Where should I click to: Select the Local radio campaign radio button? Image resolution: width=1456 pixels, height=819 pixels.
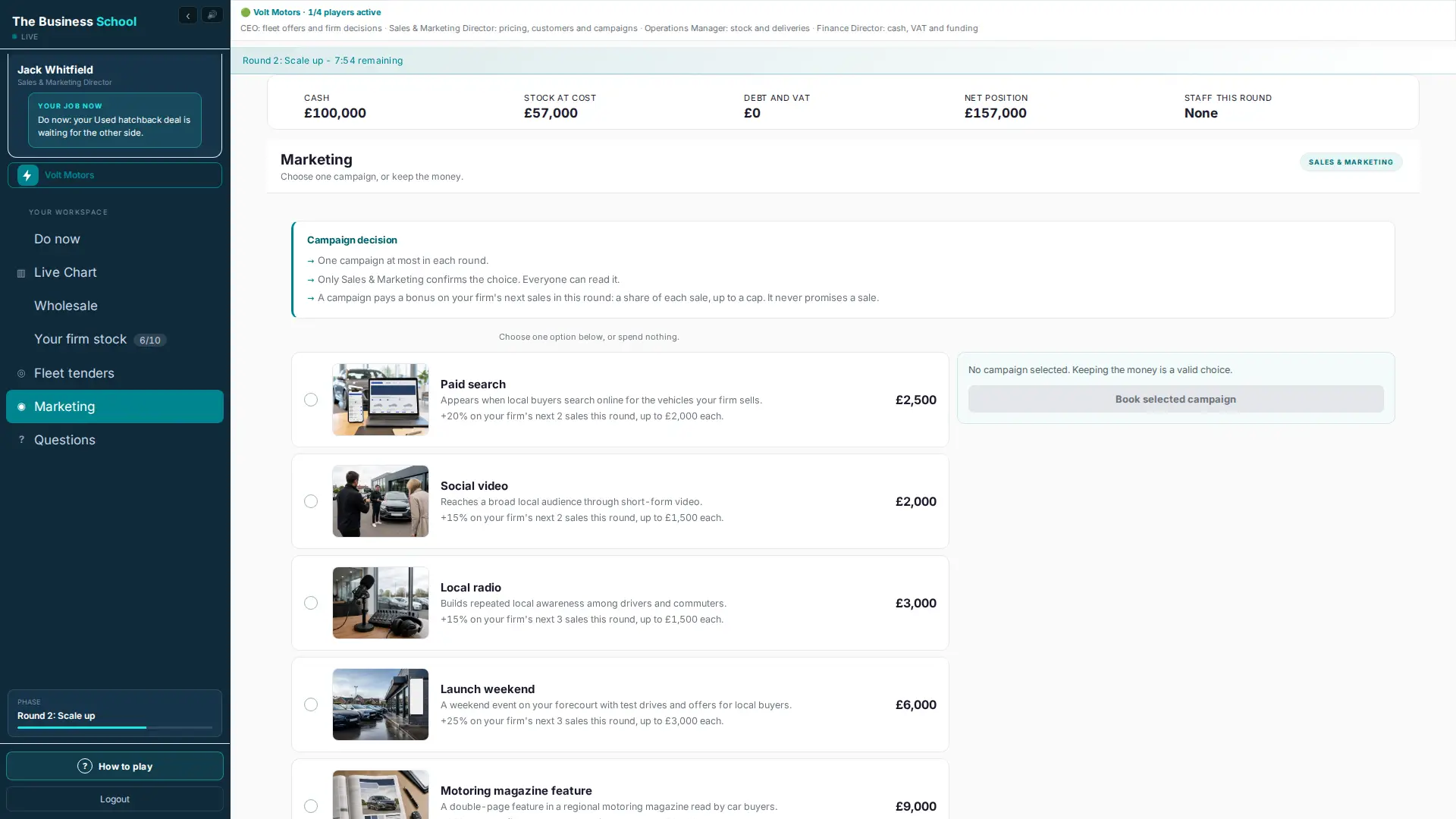pyautogui.click(x=311, y=603)
